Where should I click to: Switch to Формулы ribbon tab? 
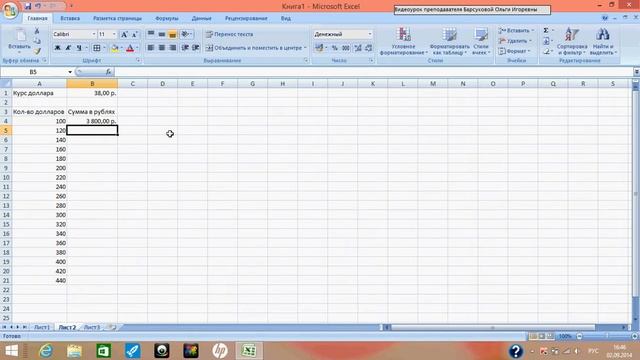(x=167, y=18)
